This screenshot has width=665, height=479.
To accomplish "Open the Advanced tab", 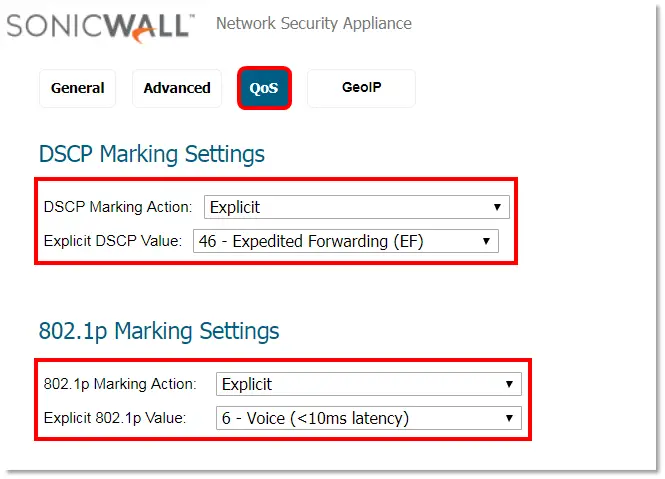I will pos(177,88).
